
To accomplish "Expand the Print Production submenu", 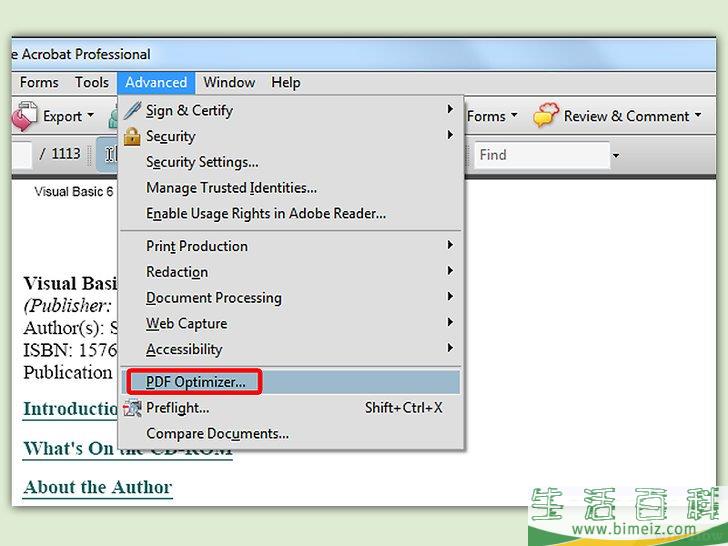I will click(x=197, y=246).
